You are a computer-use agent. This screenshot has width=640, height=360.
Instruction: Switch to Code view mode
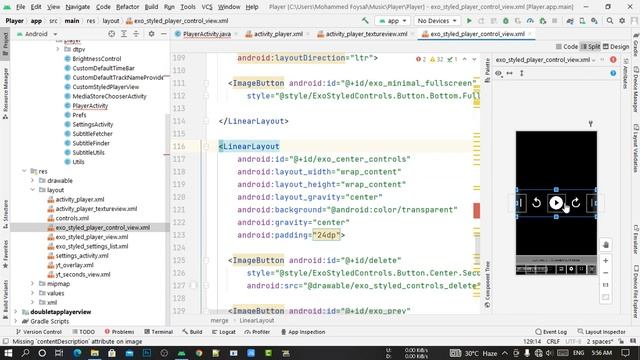(x=567, y=47)
